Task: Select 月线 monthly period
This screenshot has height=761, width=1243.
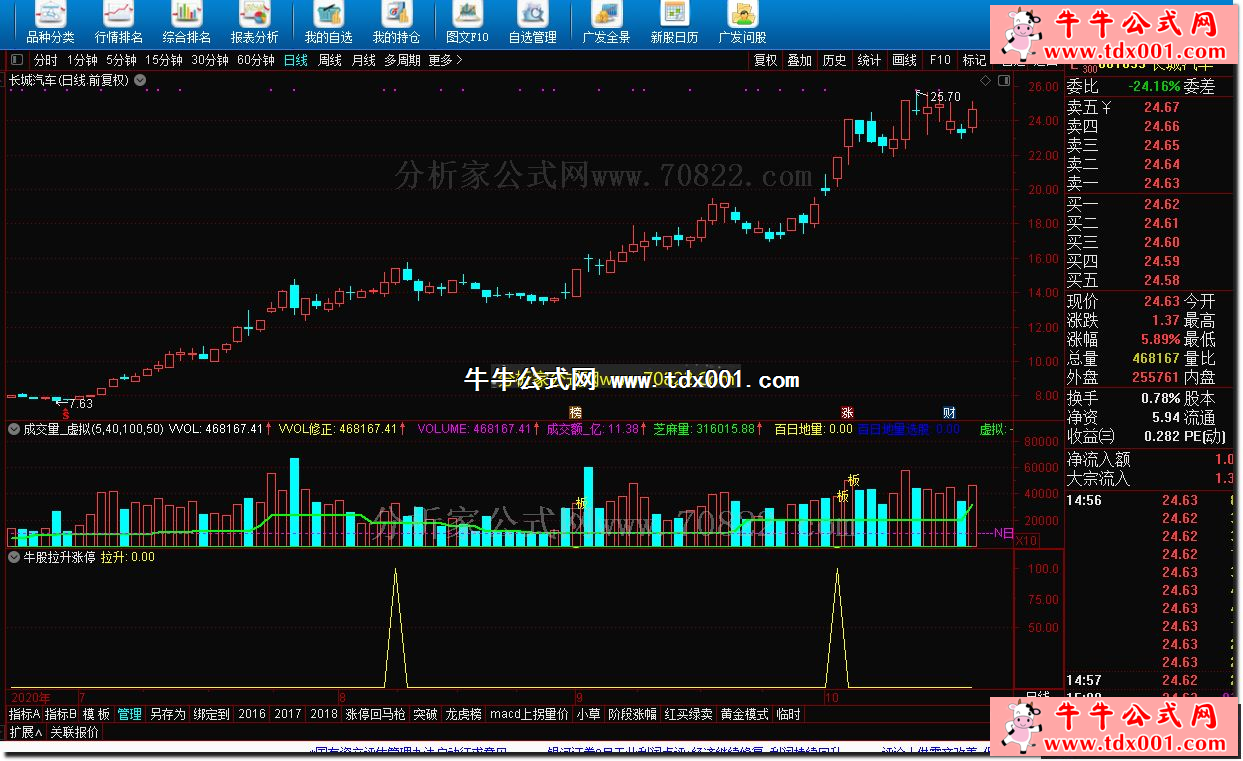Action: click(x=364, y=60)
